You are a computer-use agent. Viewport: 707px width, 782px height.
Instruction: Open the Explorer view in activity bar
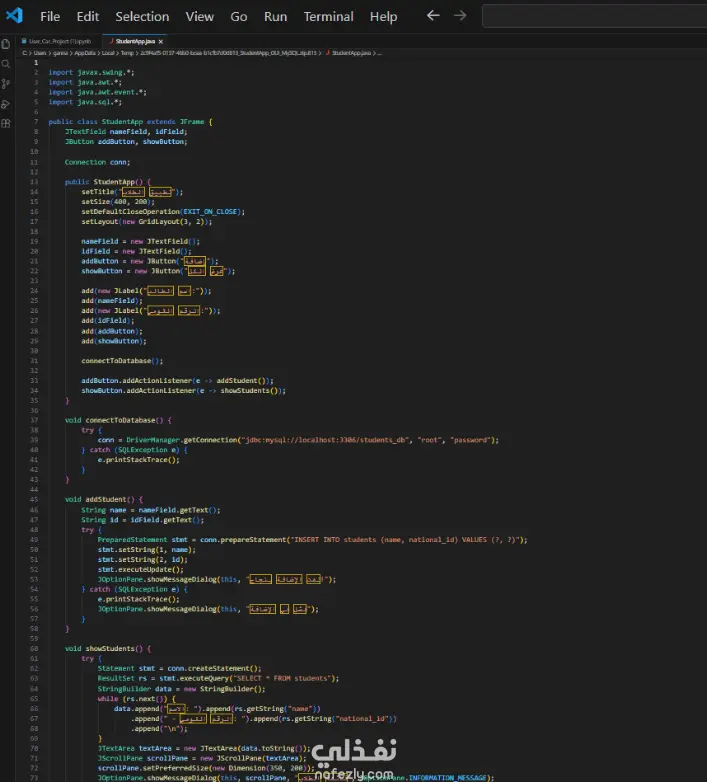coord(6,44)
